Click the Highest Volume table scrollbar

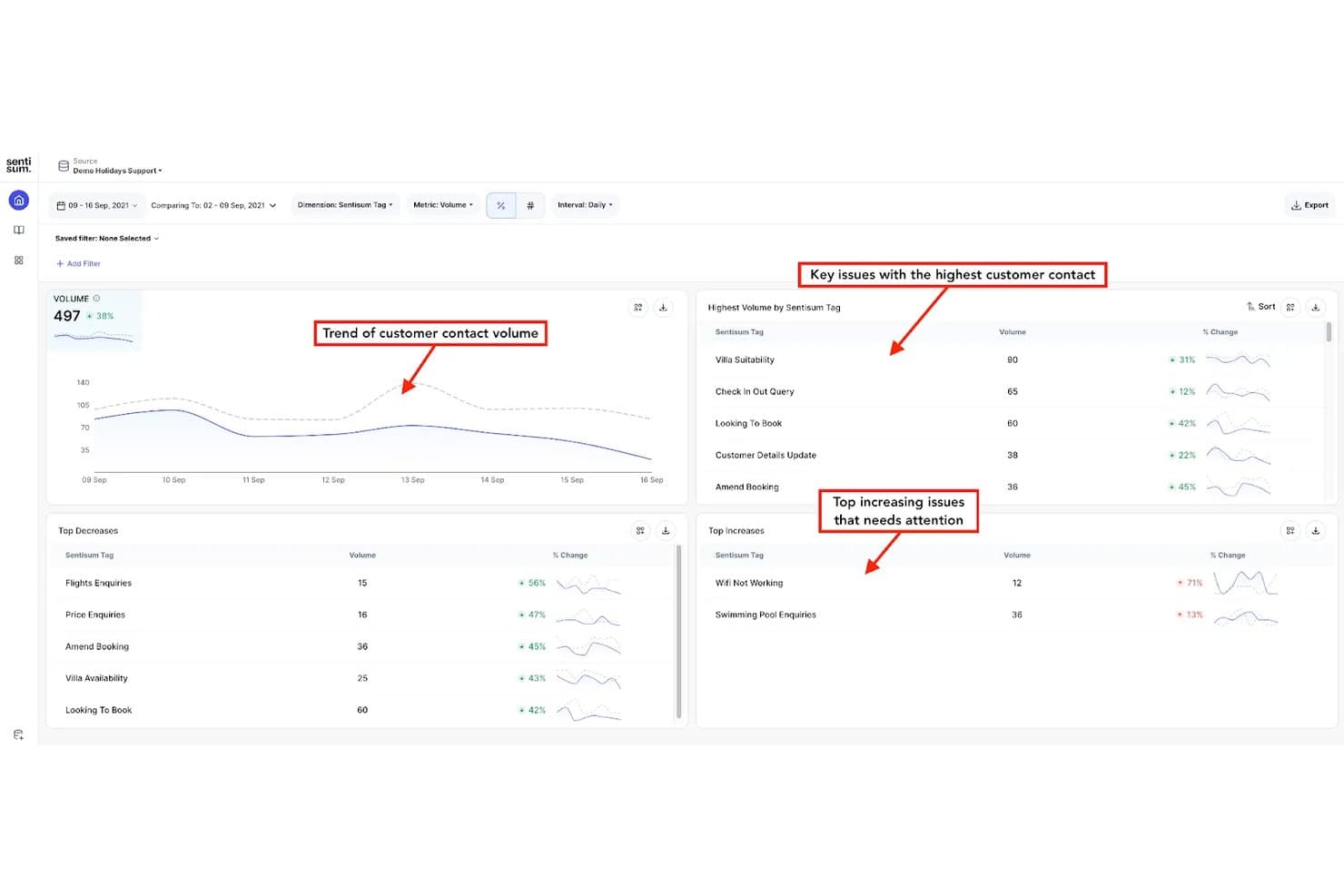point(1329,332)
